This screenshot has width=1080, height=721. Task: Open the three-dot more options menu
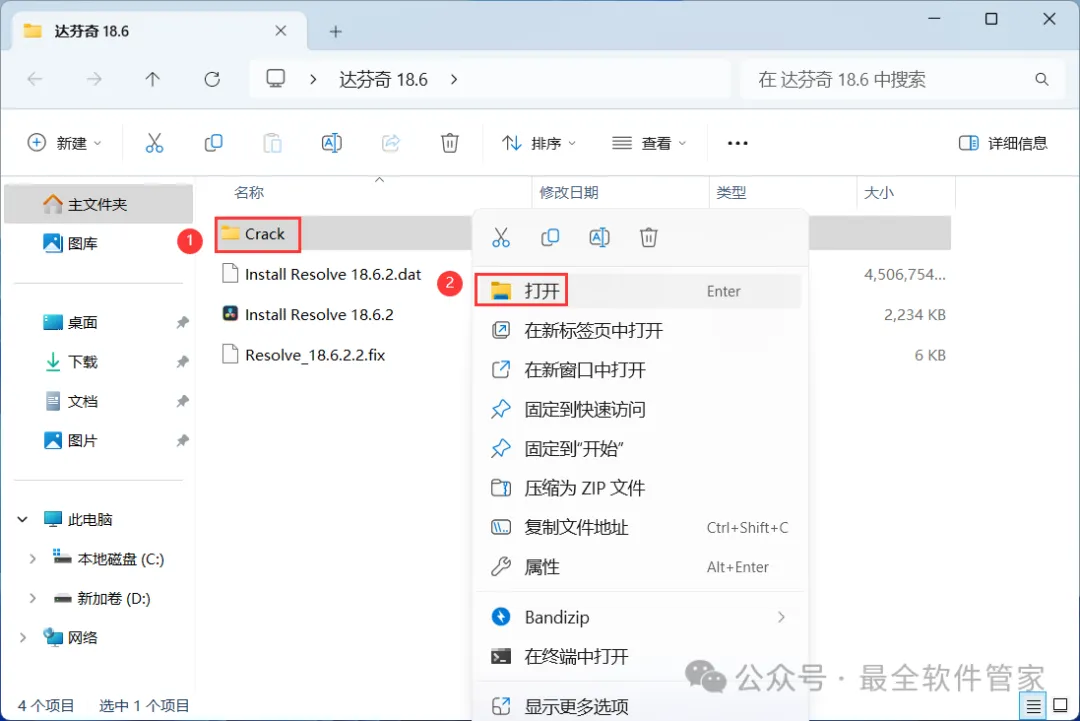click(x=738, y=143)
